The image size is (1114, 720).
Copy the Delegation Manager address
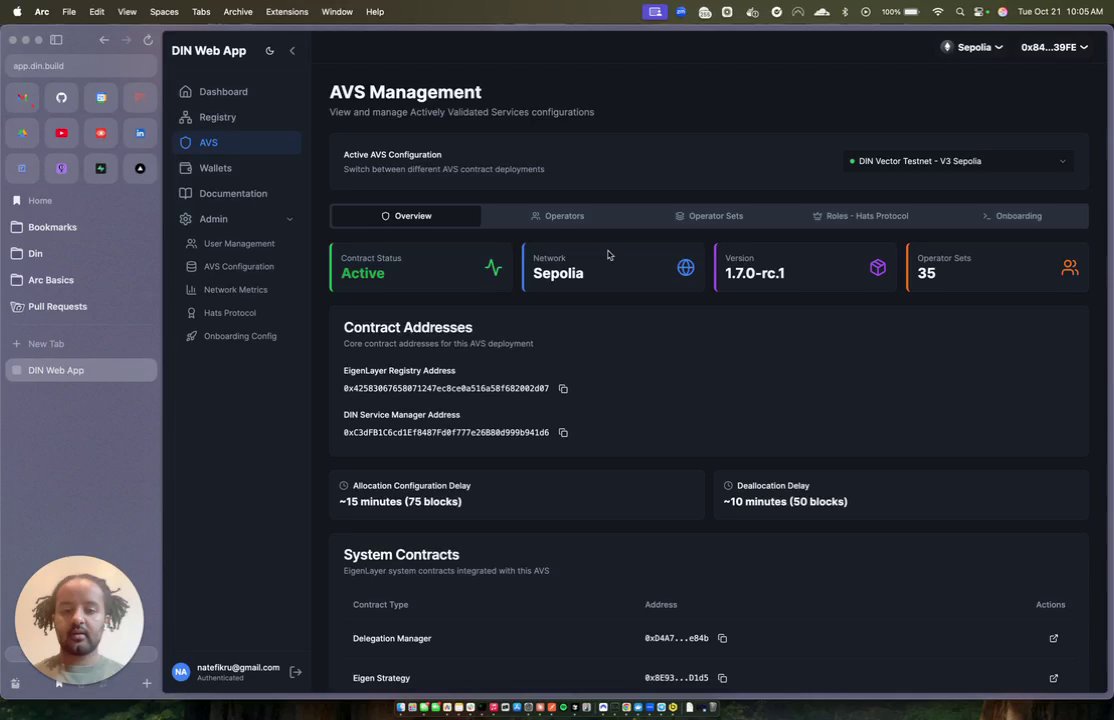pos(723,638)
